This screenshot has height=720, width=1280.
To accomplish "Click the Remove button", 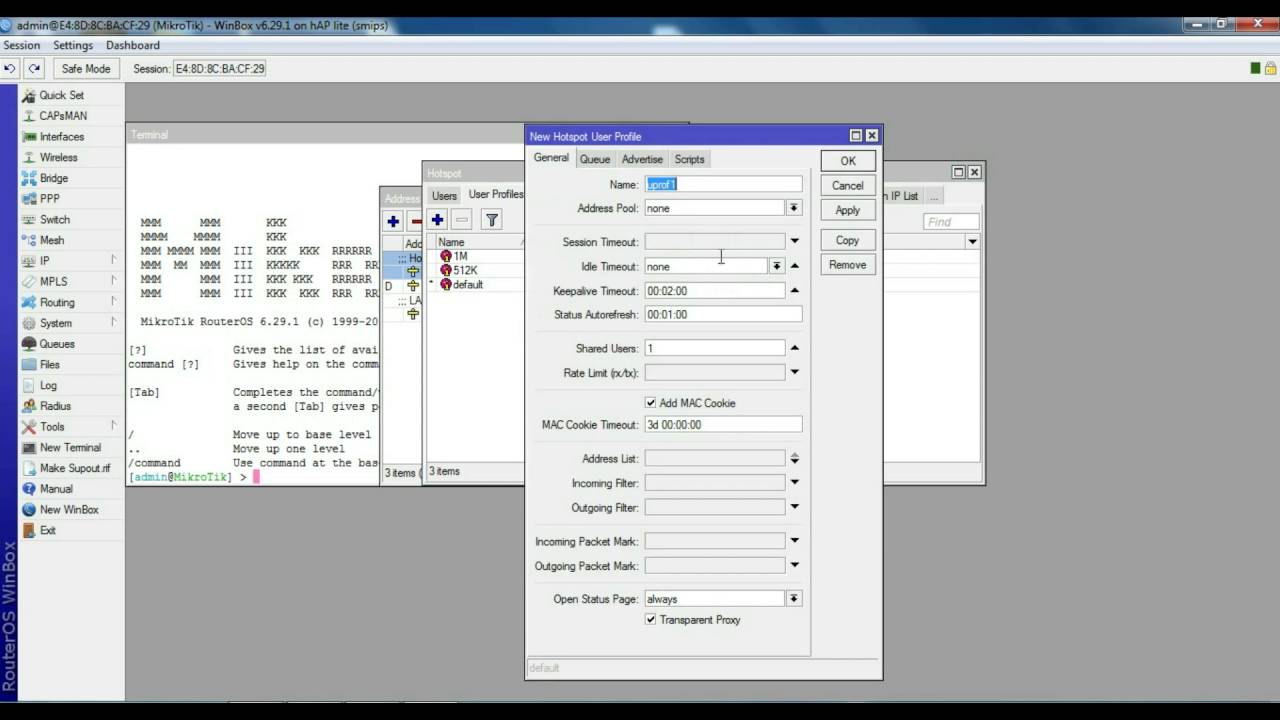I will tap(848, 265).
